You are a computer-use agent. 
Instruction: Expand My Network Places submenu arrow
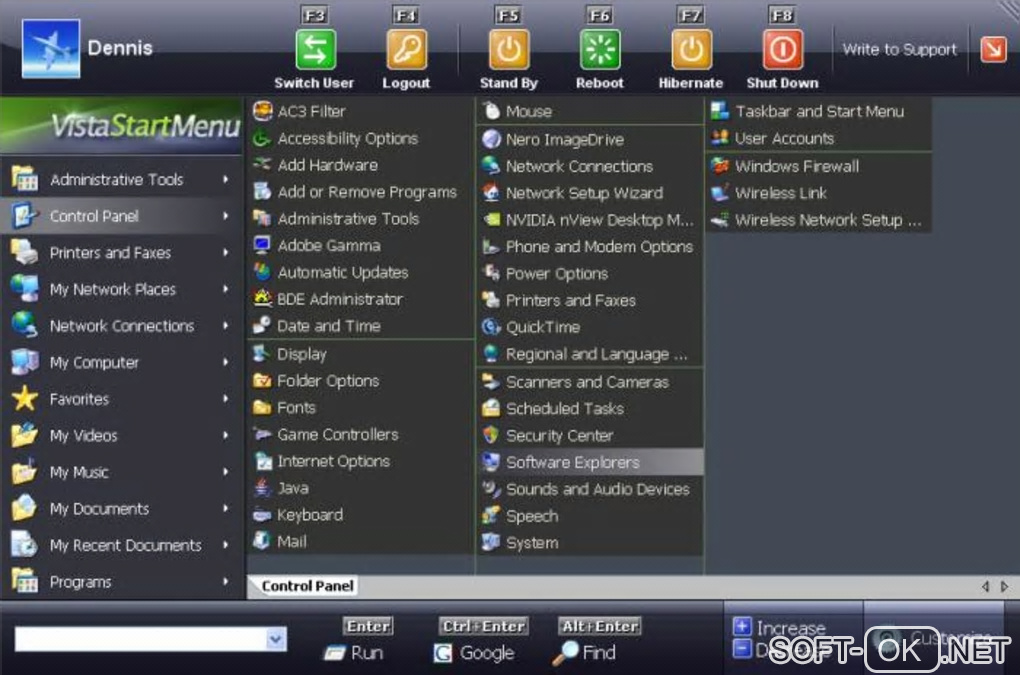[x=226, y=289]
